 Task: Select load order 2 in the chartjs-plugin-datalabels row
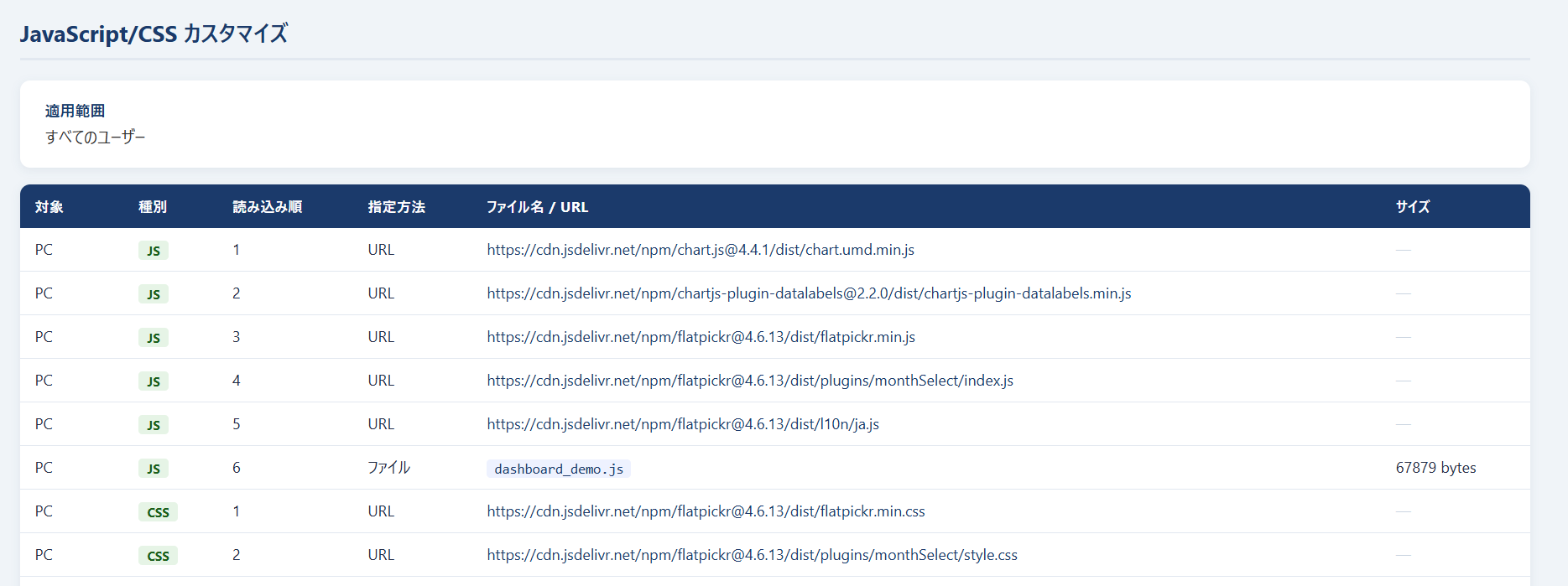pos(237,293)
